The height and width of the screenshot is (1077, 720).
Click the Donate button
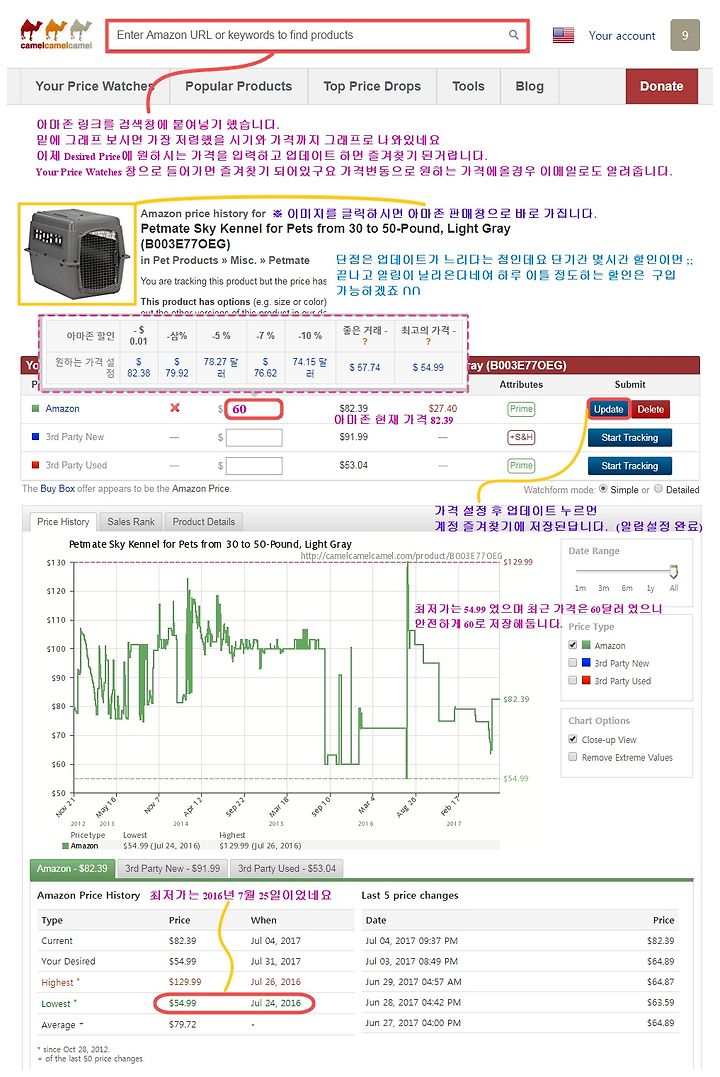pos(661,86)
